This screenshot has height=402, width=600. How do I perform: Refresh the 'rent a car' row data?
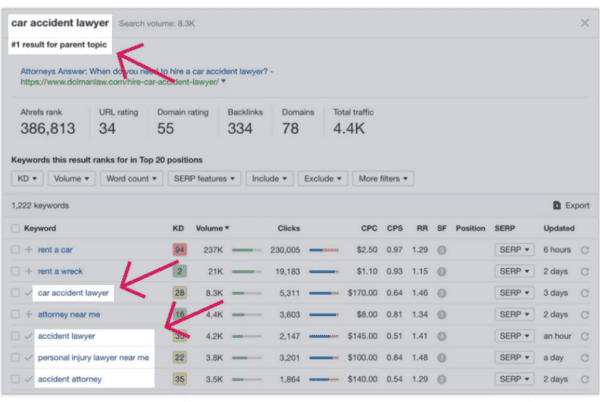pyautogui.click(x=585, y=249)
